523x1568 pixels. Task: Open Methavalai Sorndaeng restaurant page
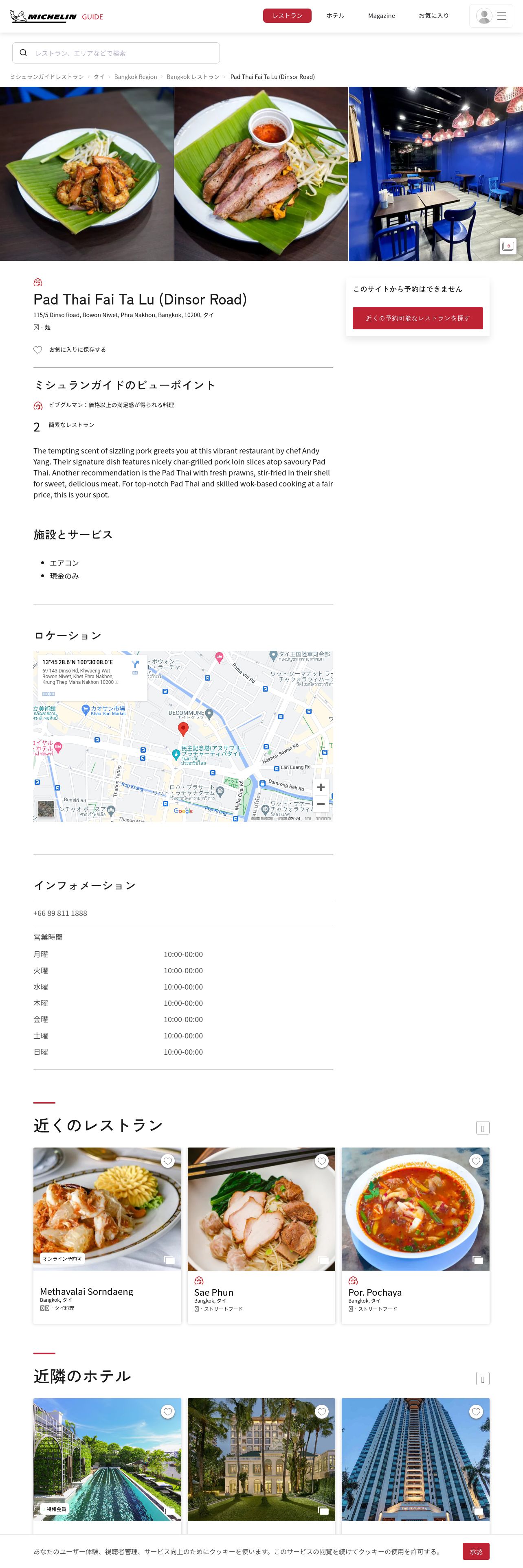point(86,1291)
